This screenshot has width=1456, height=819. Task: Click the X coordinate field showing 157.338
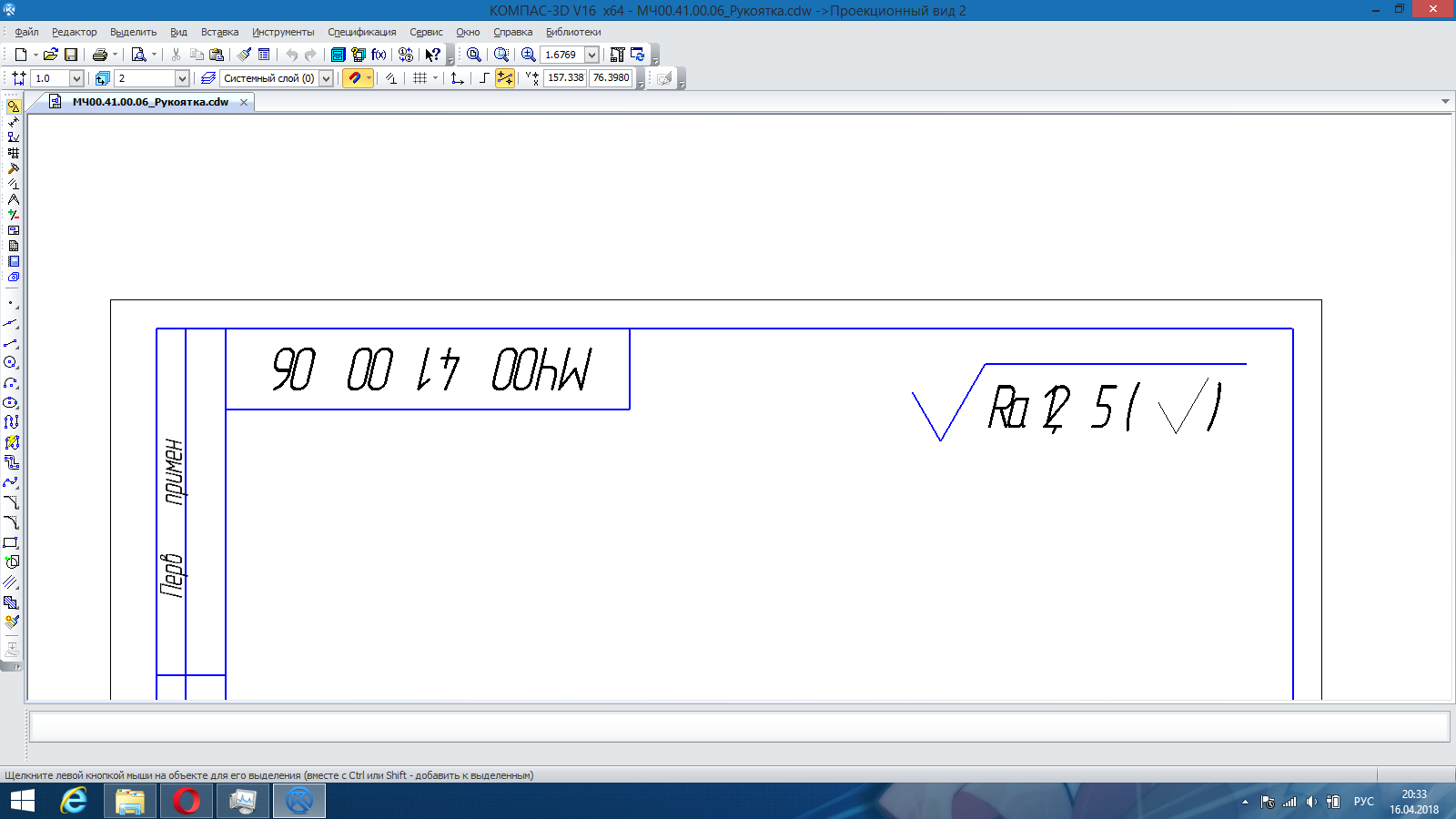click(565, 78)
